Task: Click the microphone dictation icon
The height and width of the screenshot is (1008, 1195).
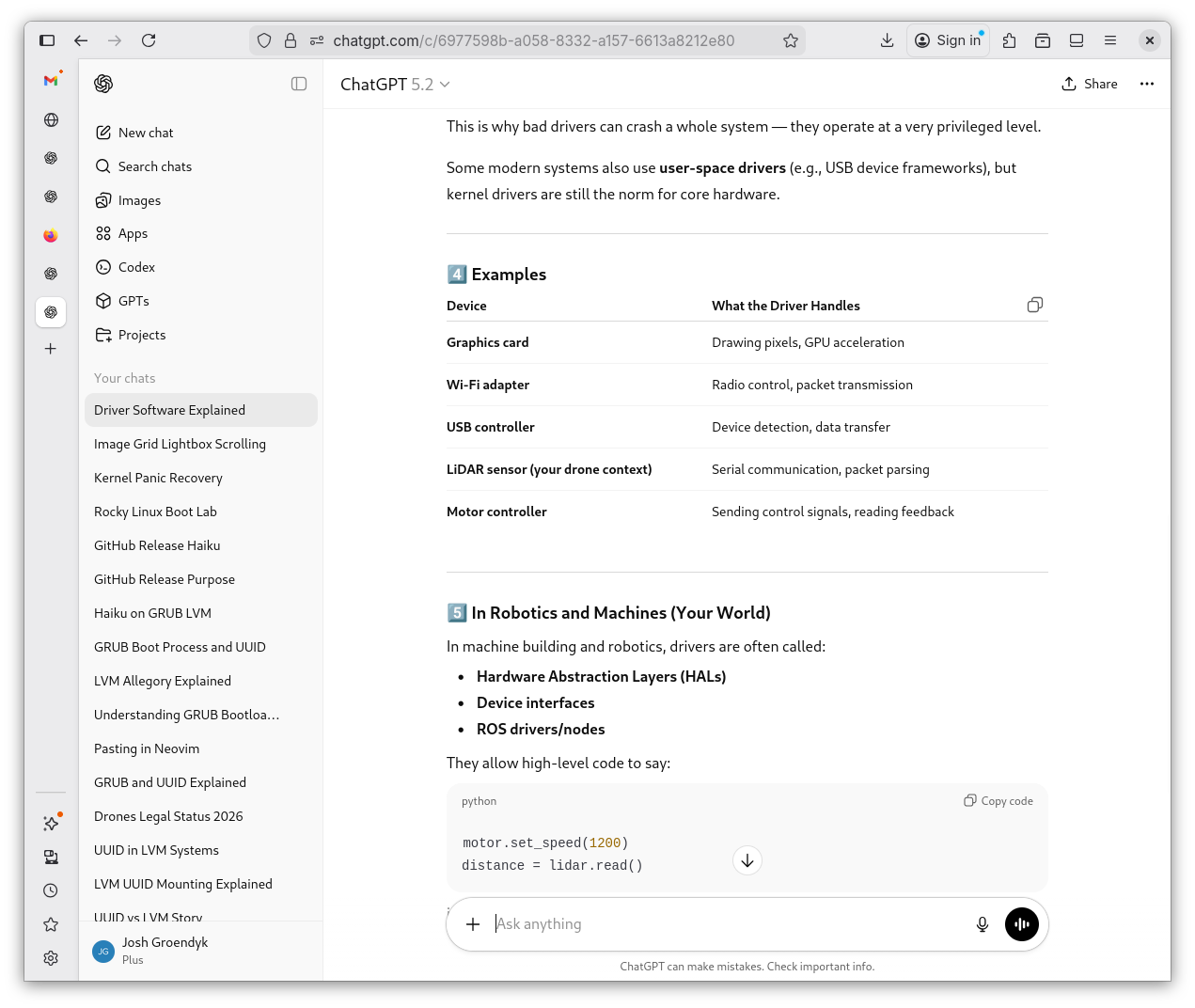Action: [982, 924]
